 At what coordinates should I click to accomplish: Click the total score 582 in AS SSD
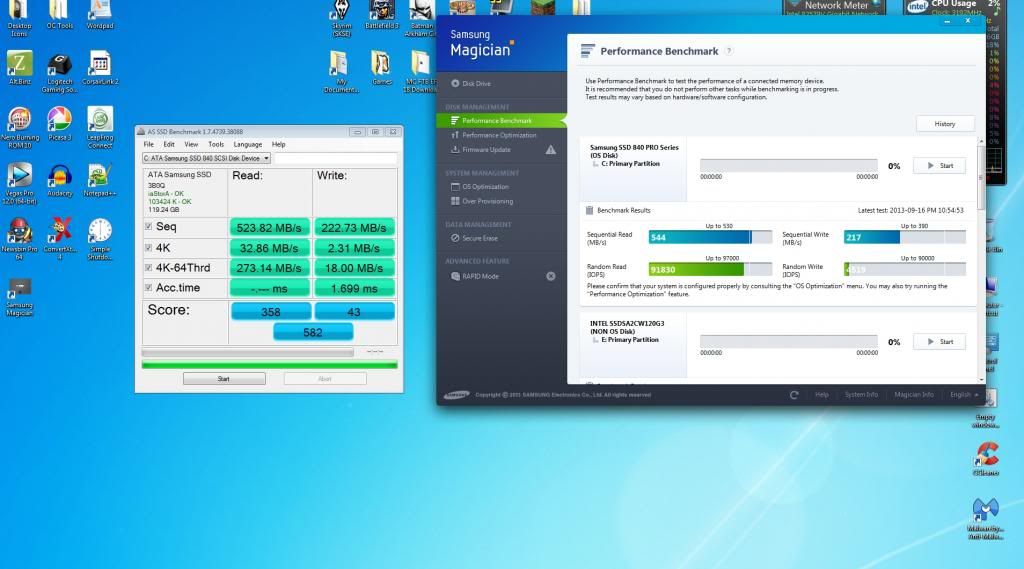[313, 333]
